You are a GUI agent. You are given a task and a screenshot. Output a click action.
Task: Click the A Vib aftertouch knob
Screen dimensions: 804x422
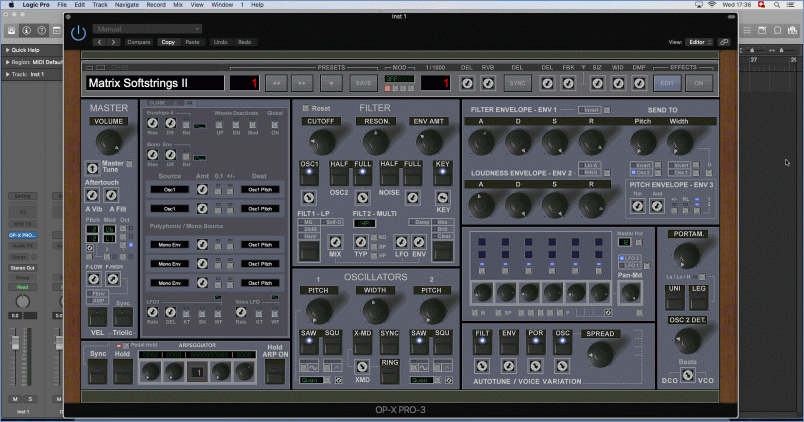point(92,195)
